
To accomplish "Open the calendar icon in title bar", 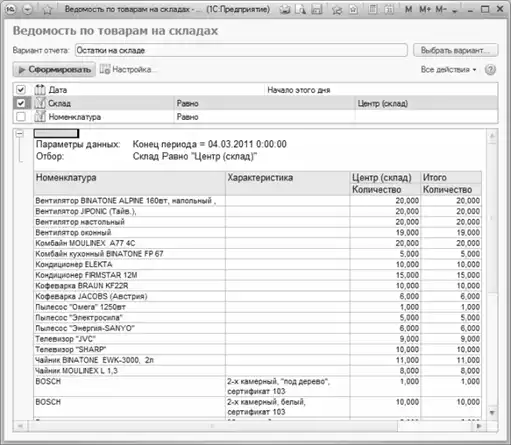I will click(389, 9).
